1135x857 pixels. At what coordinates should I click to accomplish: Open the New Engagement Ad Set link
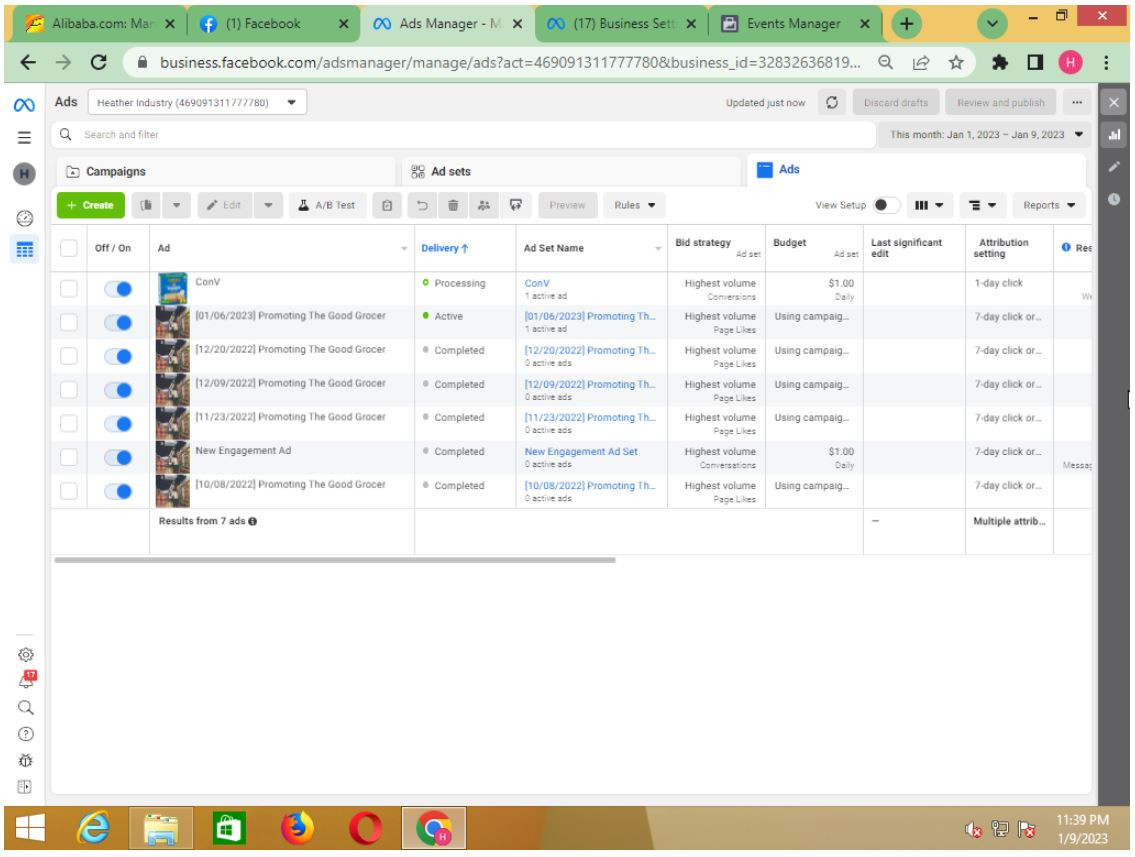coord(581,452)
